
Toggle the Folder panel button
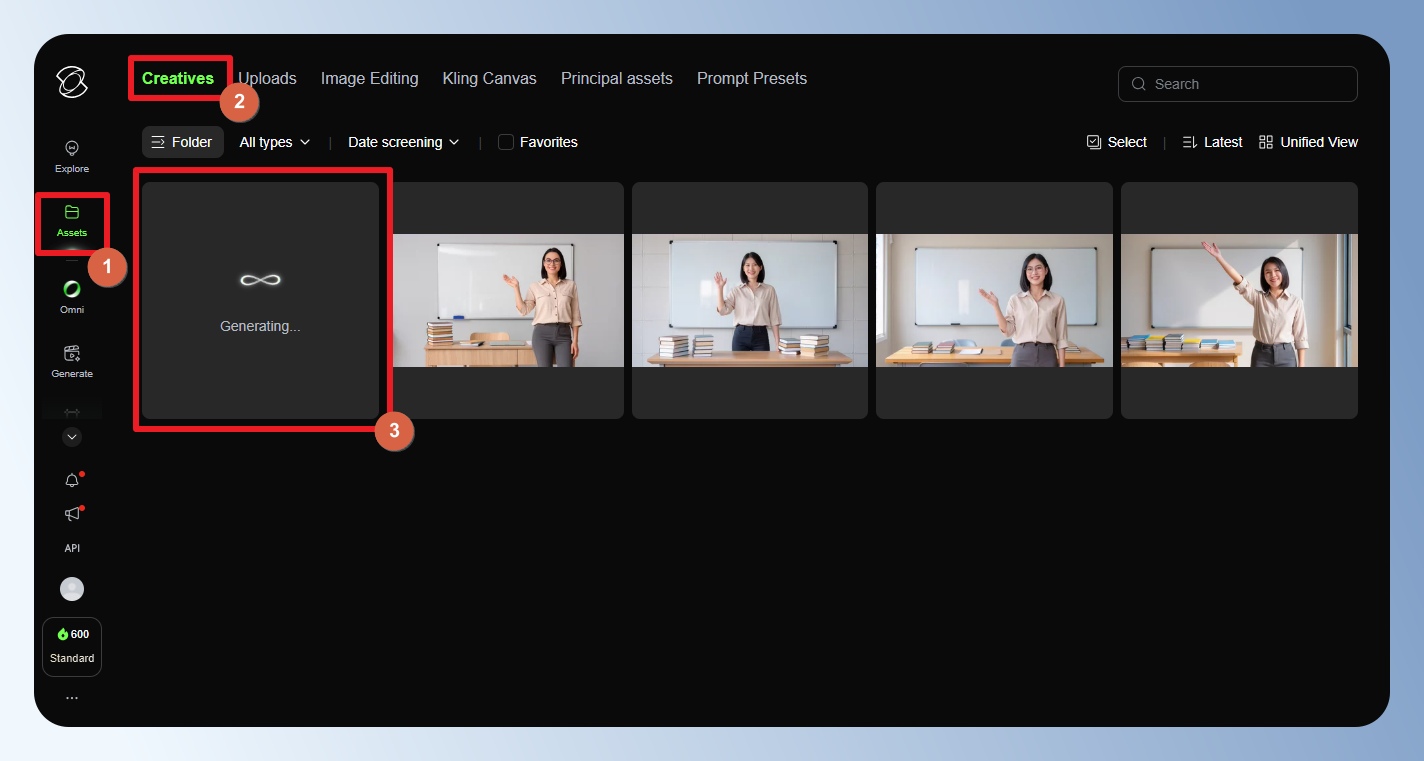(182, 142)
